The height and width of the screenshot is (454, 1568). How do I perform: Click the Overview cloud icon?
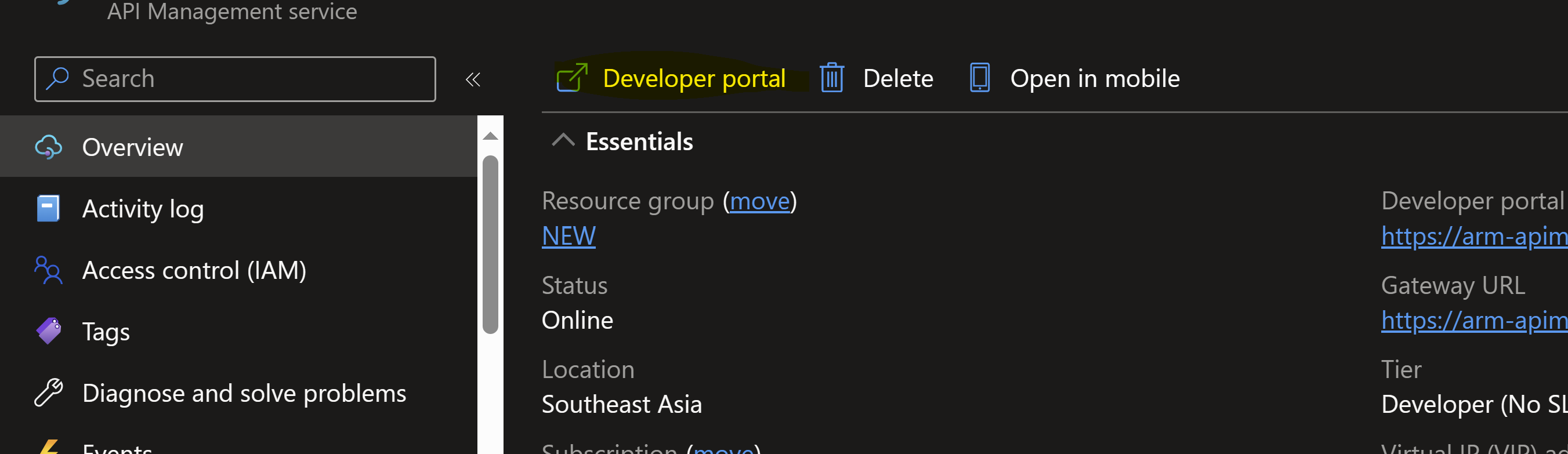49,147
